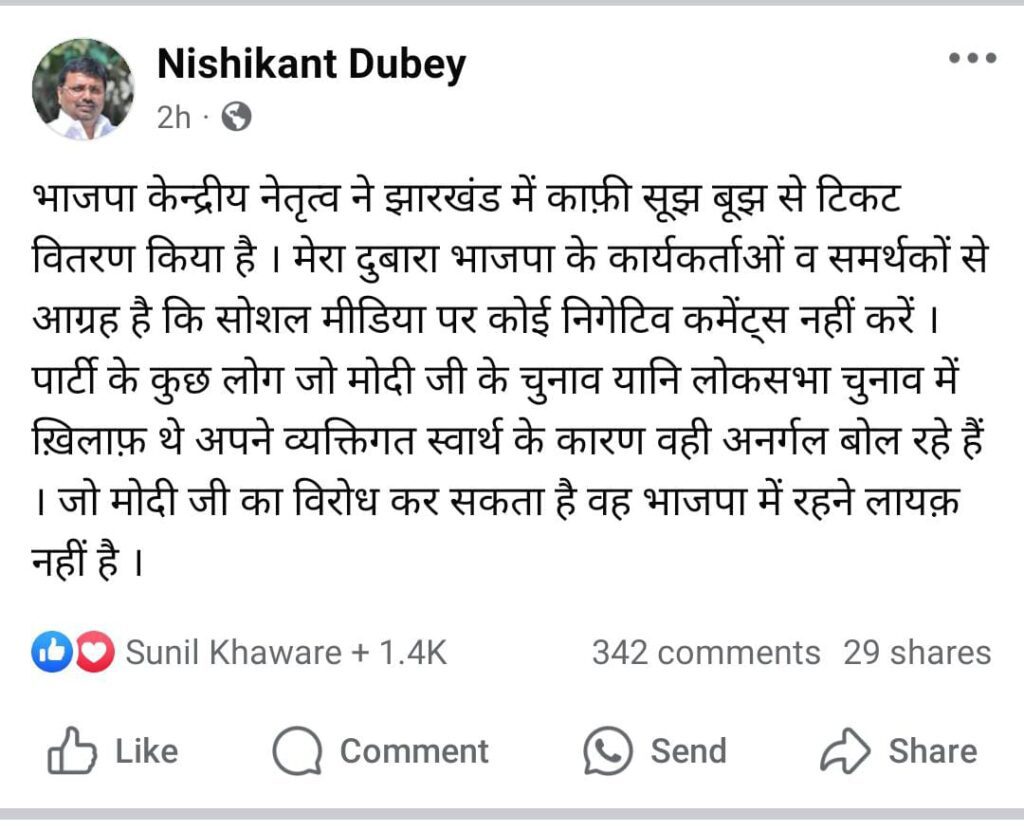Open the three-dot post options menu
This screenshot has width=1024, height=831.
(x=972, y=59)
